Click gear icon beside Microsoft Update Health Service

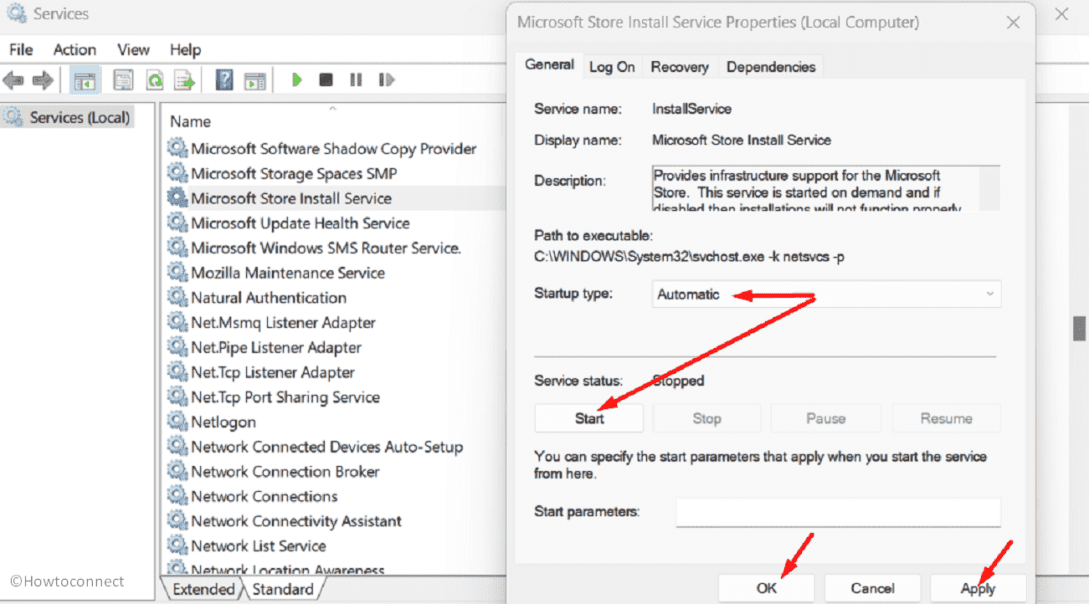tap(177, 223)
